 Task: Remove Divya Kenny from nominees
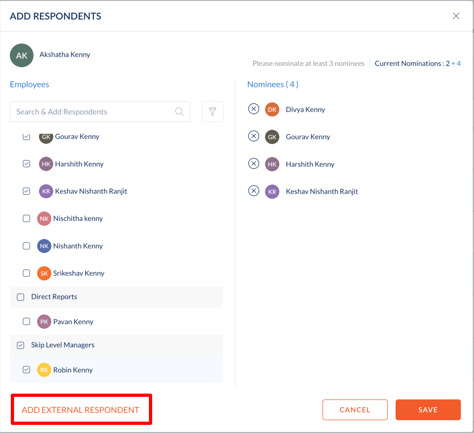[x=253, y=109]
